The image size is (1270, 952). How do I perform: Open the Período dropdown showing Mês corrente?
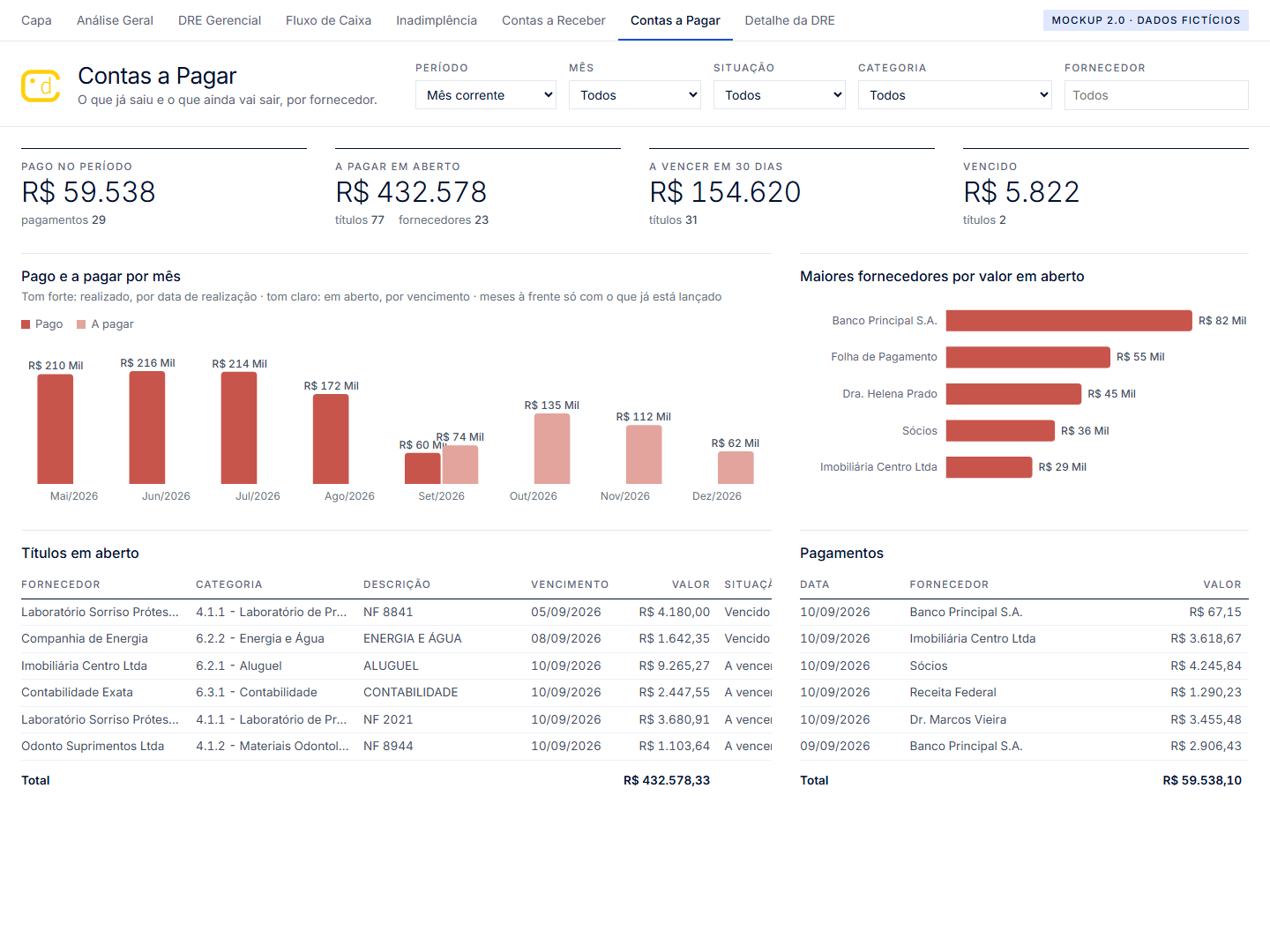pos(486,95)
